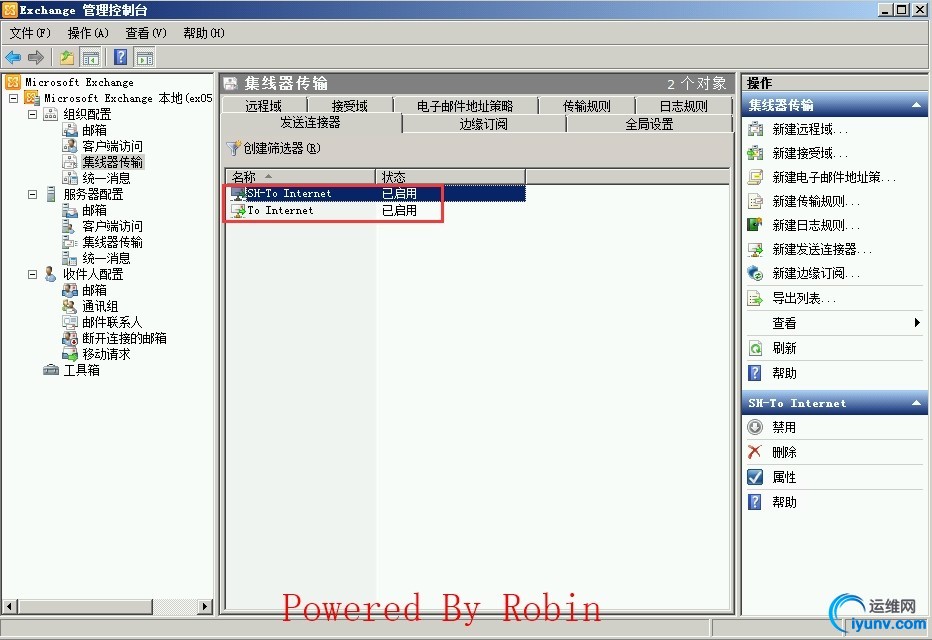Expand the 查看 submenu arrow
The height and width of the screenshot is (640, 932).
(x=917, y=323)
